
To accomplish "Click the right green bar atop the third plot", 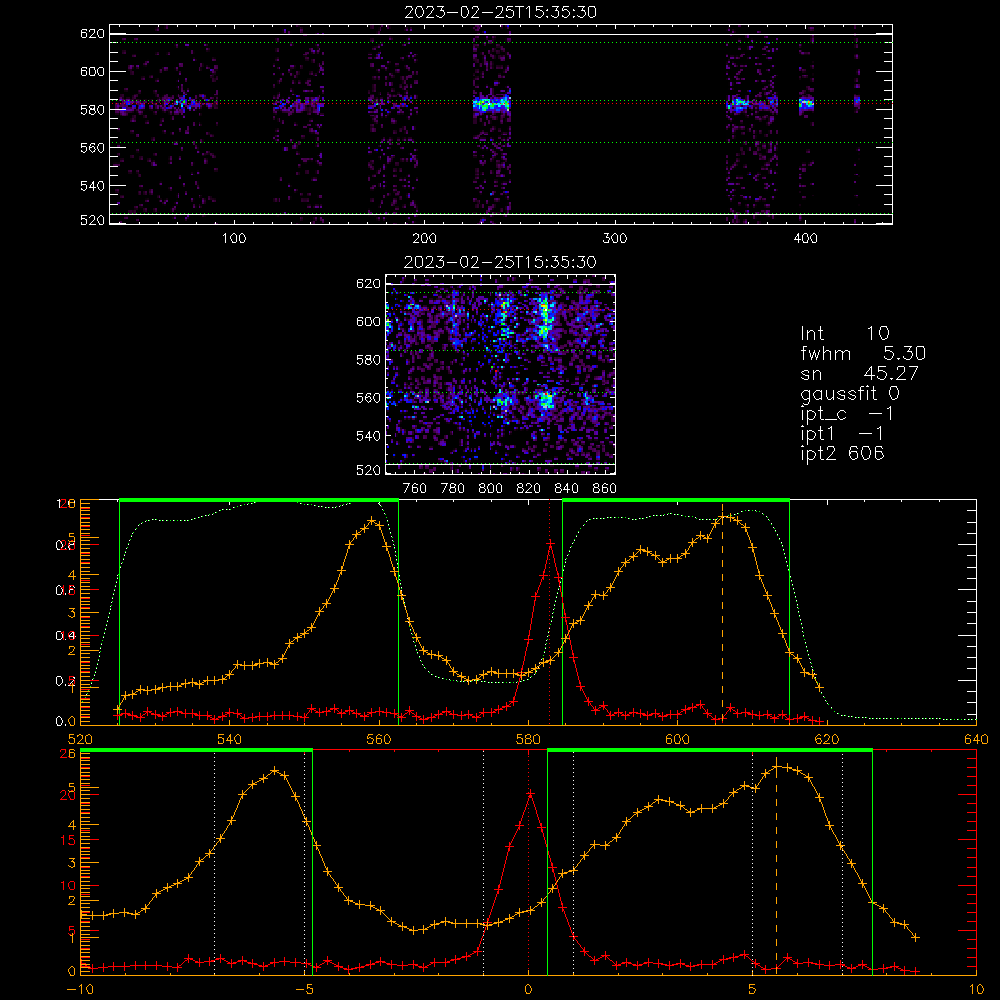I will (x=676, y=500).
